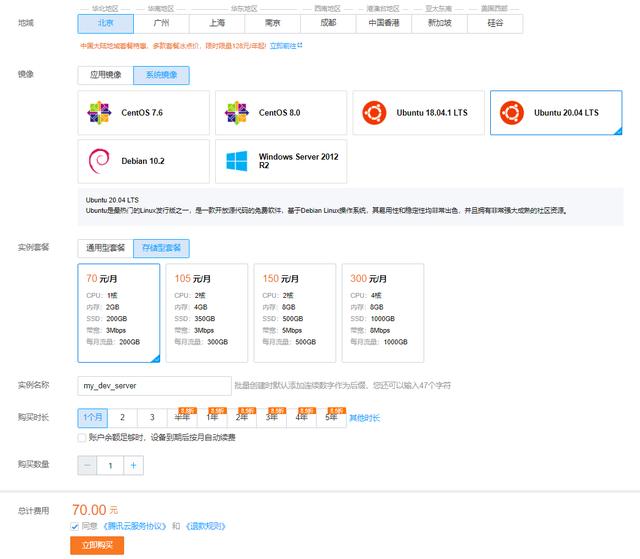Select the 2 months duration option
The image size is (640, 559).
122,417
